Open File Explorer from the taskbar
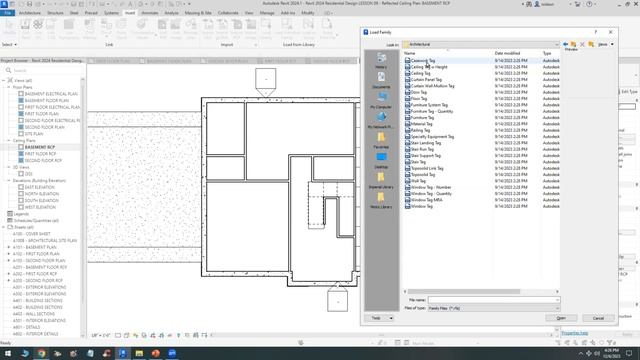Screen dimensions: 640x360 point(139,353)
